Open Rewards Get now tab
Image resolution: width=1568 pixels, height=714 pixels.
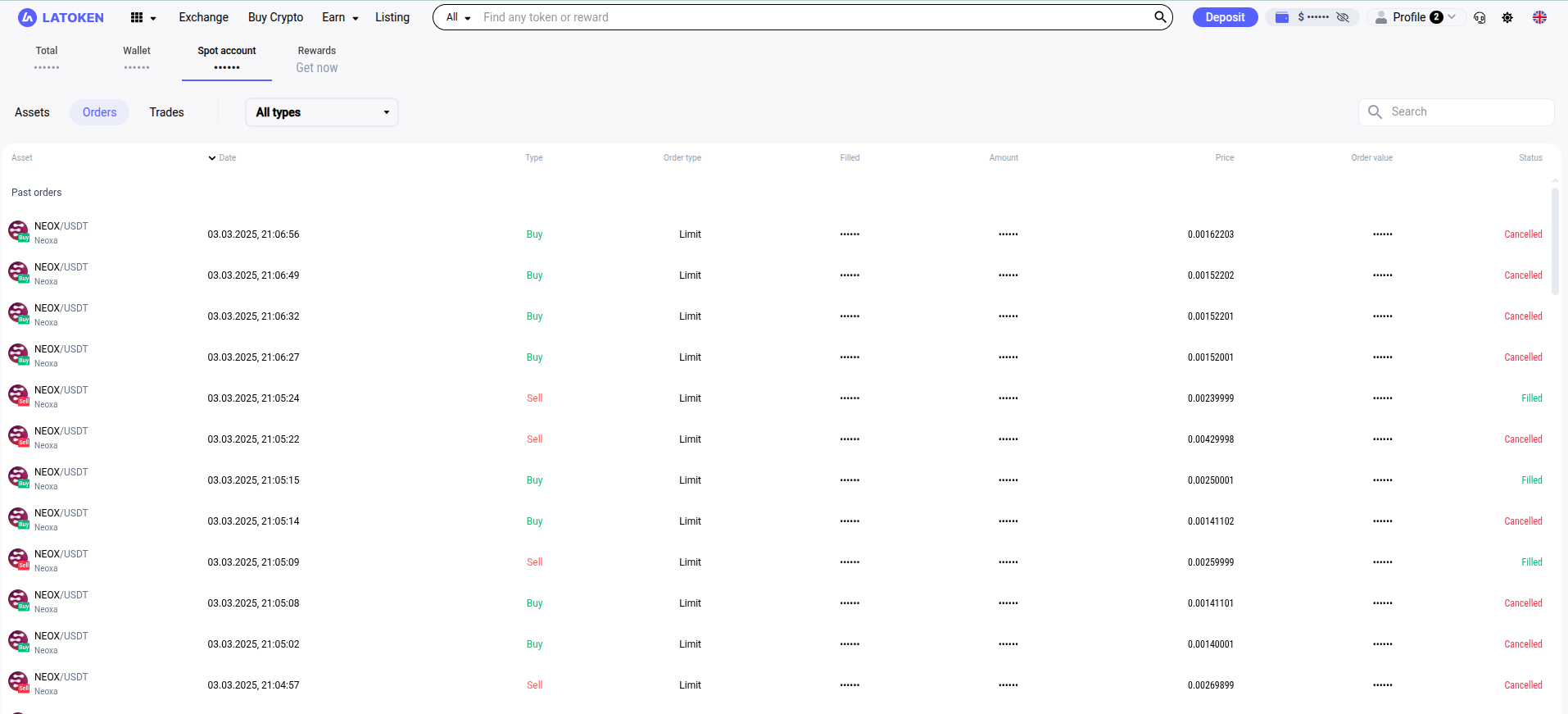pos(317,59)
